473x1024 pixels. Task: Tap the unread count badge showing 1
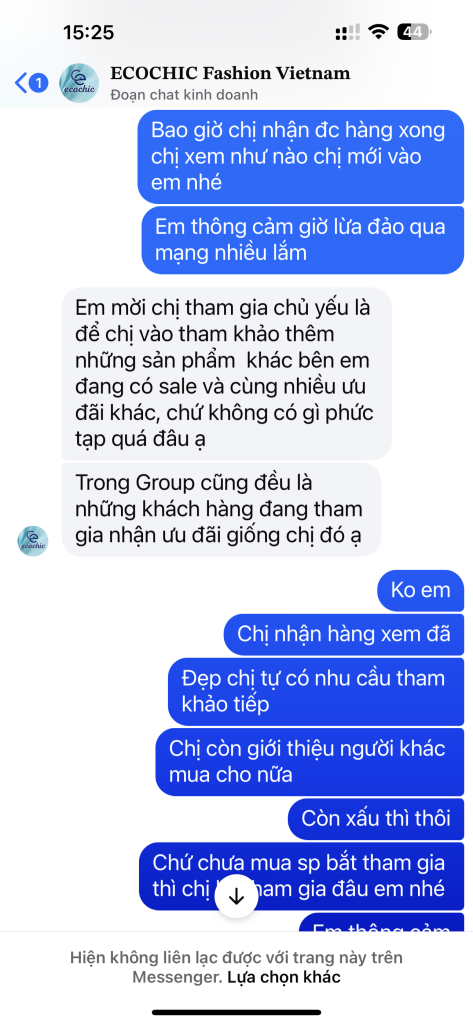(39, 83)
